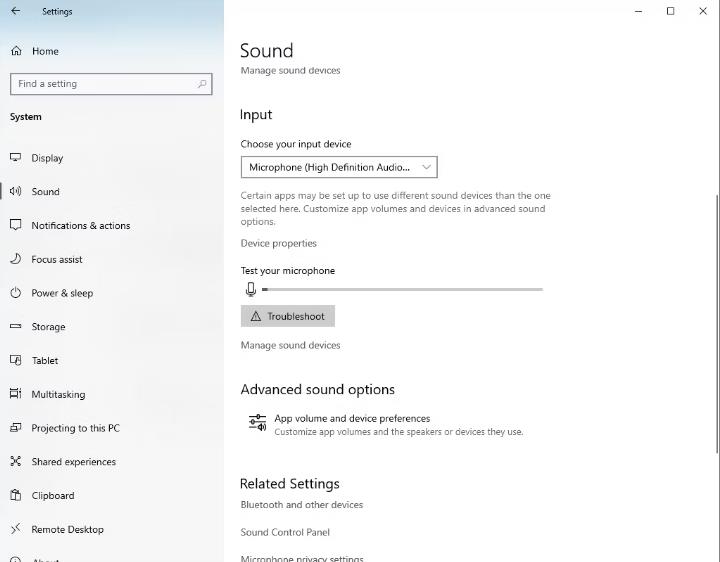This screenshot has width=720, height=562.
Task: Open Multitasking settings
Action: click(58, 394)
